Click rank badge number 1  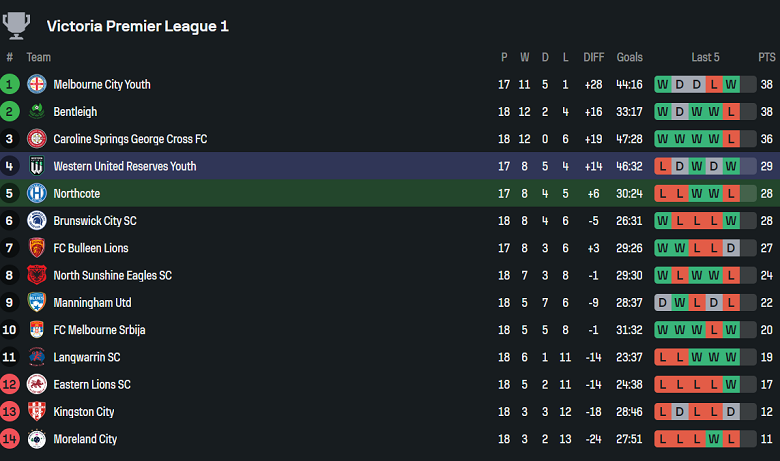pyautogui.click(x=10, y=84)
